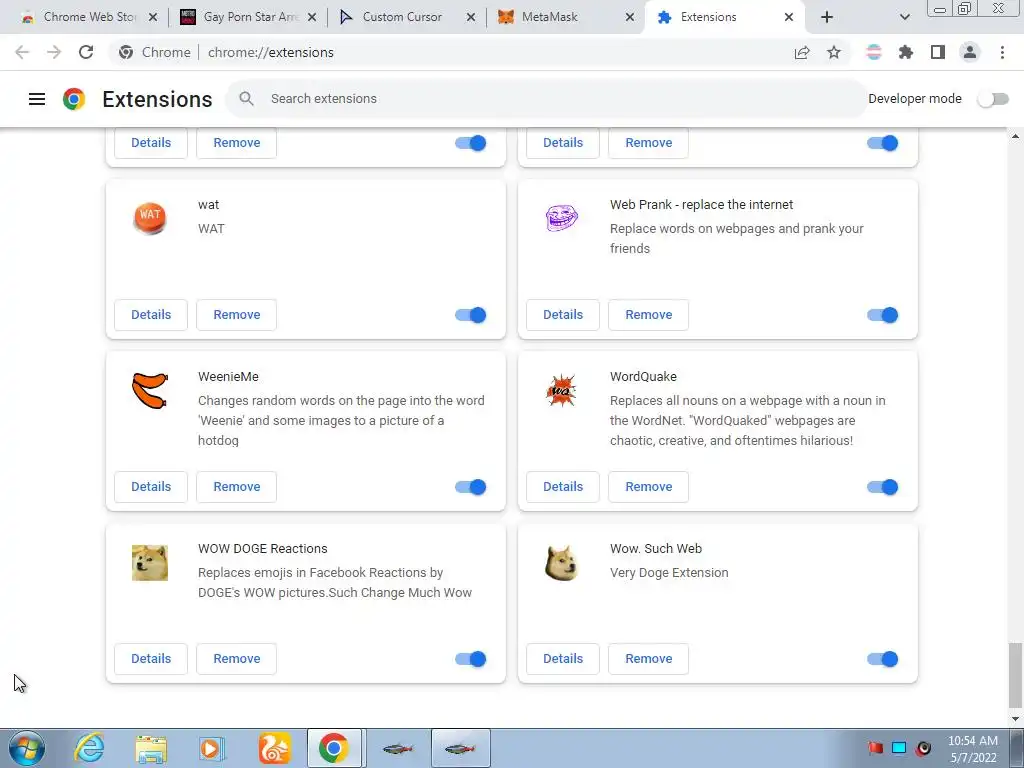Click the scrollbar down arrow
This screenshot has width=1024, height=768.
1015,719
